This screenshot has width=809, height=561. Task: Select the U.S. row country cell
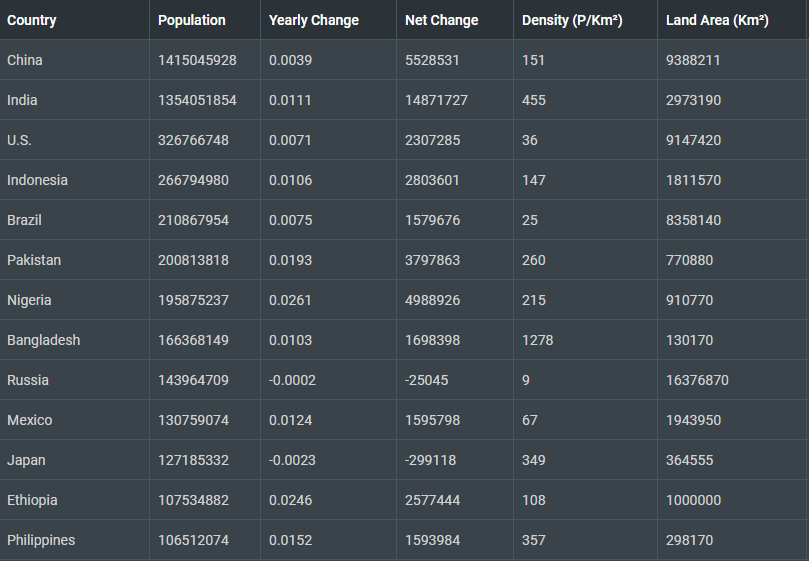[21, 140]
